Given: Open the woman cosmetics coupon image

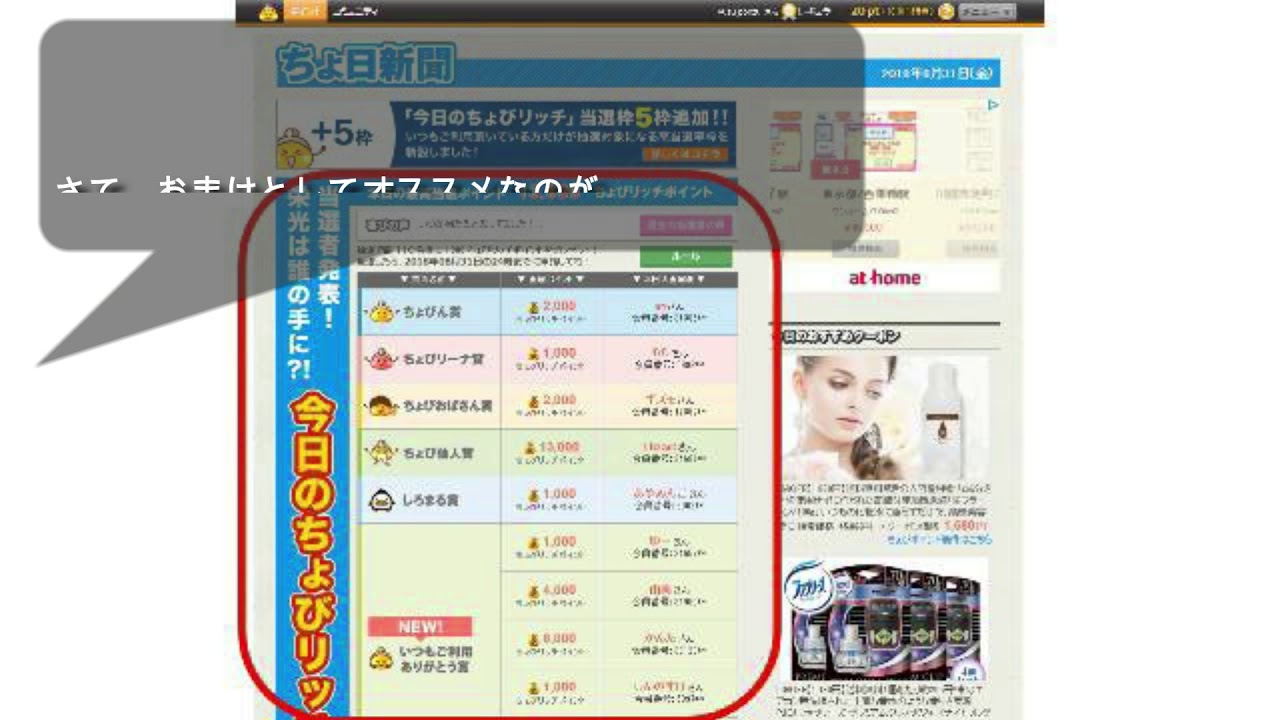Looking at the screenshot, I should 885,420.
